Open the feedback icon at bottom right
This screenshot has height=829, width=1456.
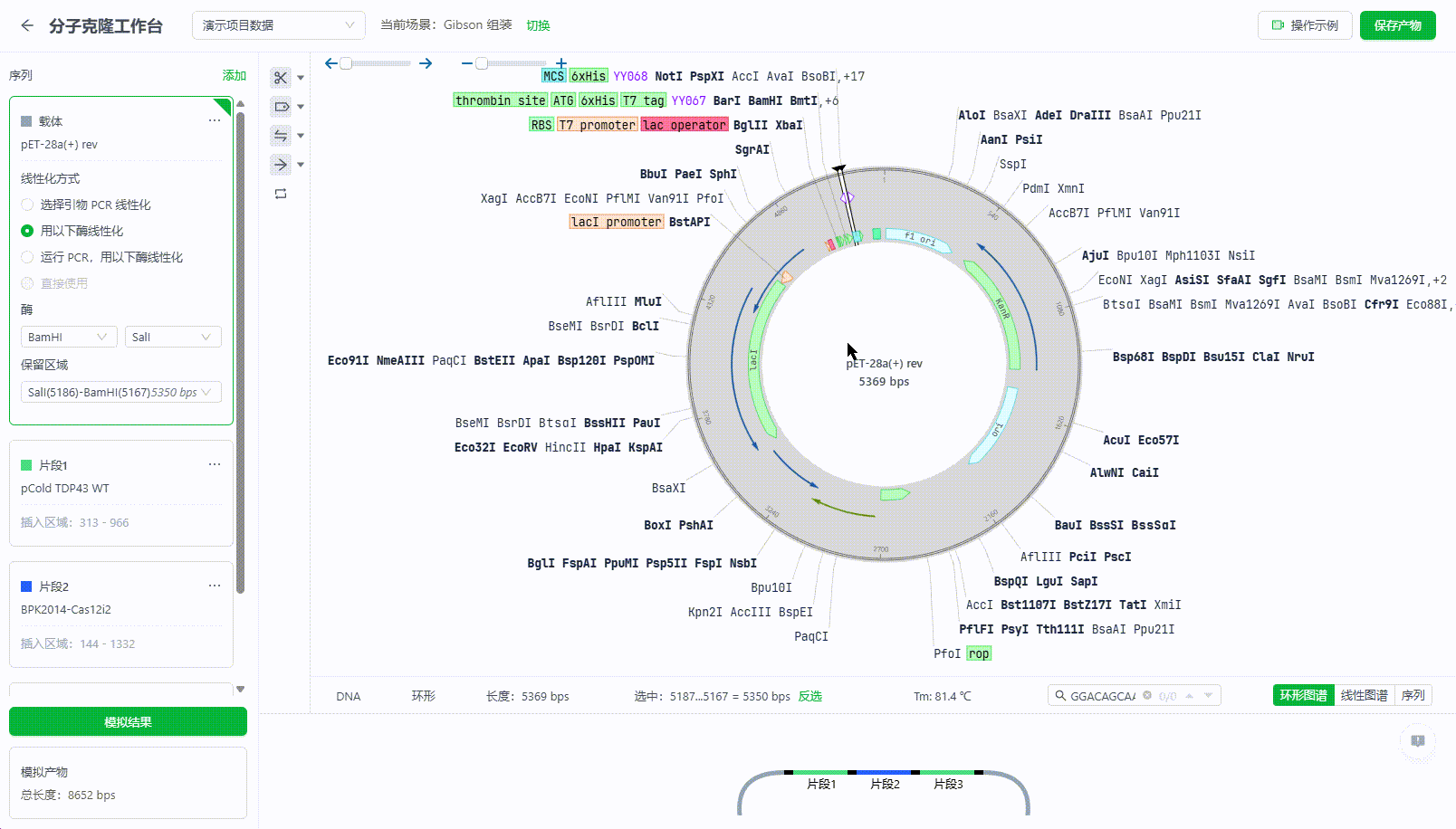coord(1417,741)
